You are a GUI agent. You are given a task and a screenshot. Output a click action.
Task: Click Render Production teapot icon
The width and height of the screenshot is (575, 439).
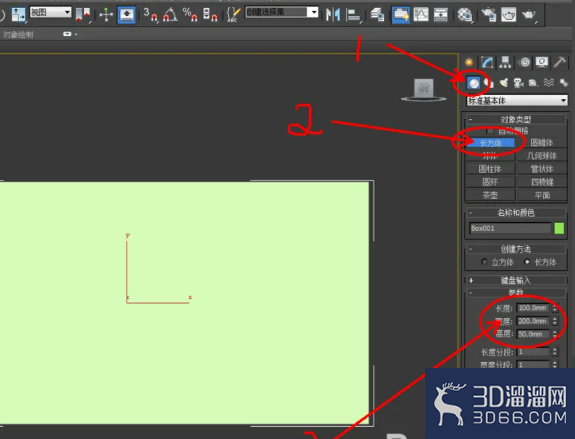coord(529,15)
